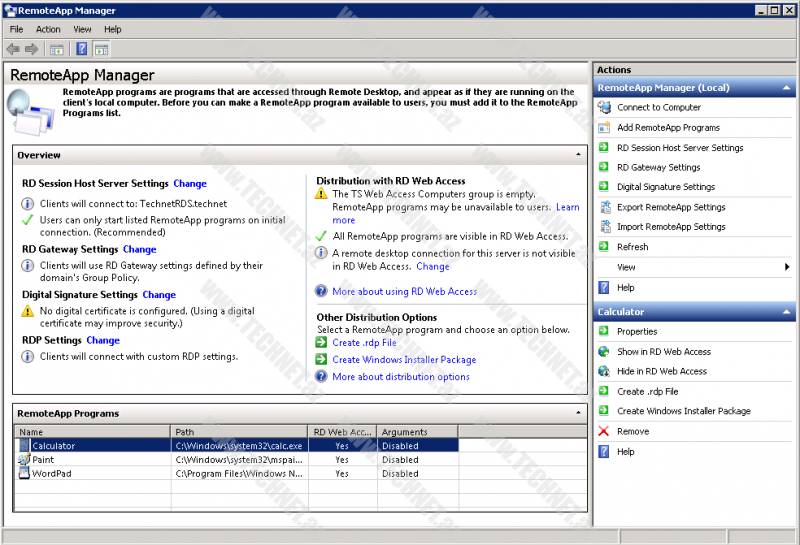Click the Calculator Properties icon
The width and height of the screenshot is (800, 545).
[604, 331]
